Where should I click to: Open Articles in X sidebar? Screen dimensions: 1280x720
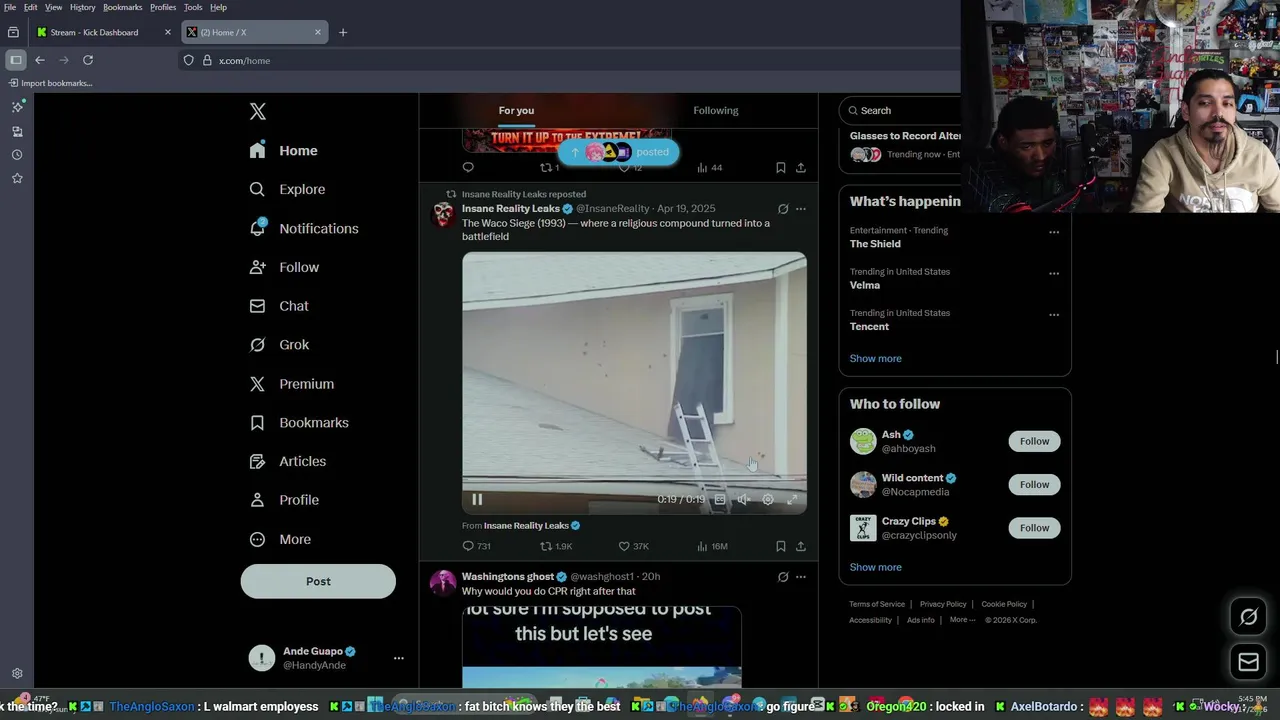(x=288, y=461)
